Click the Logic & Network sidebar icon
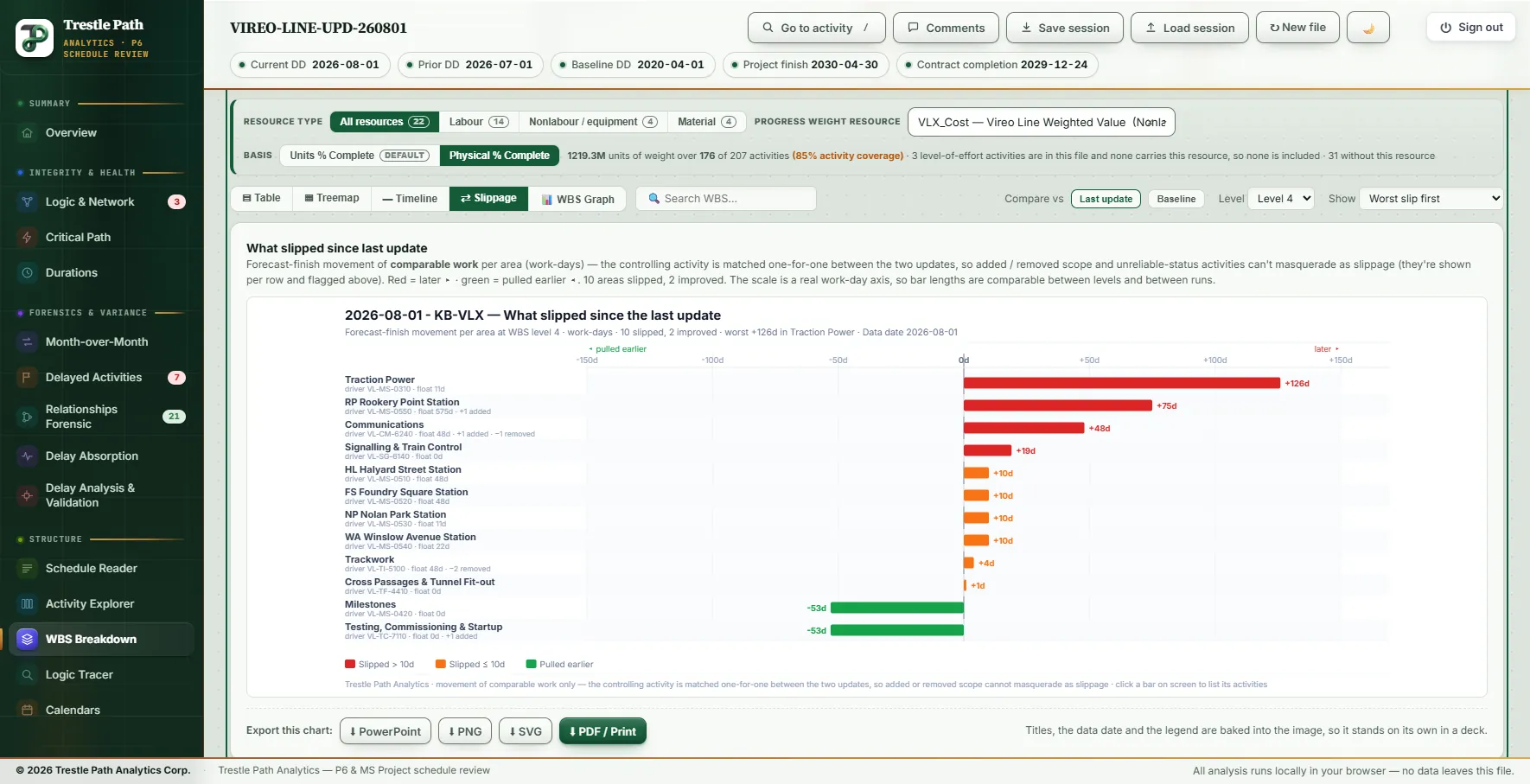 coord(27,202)
